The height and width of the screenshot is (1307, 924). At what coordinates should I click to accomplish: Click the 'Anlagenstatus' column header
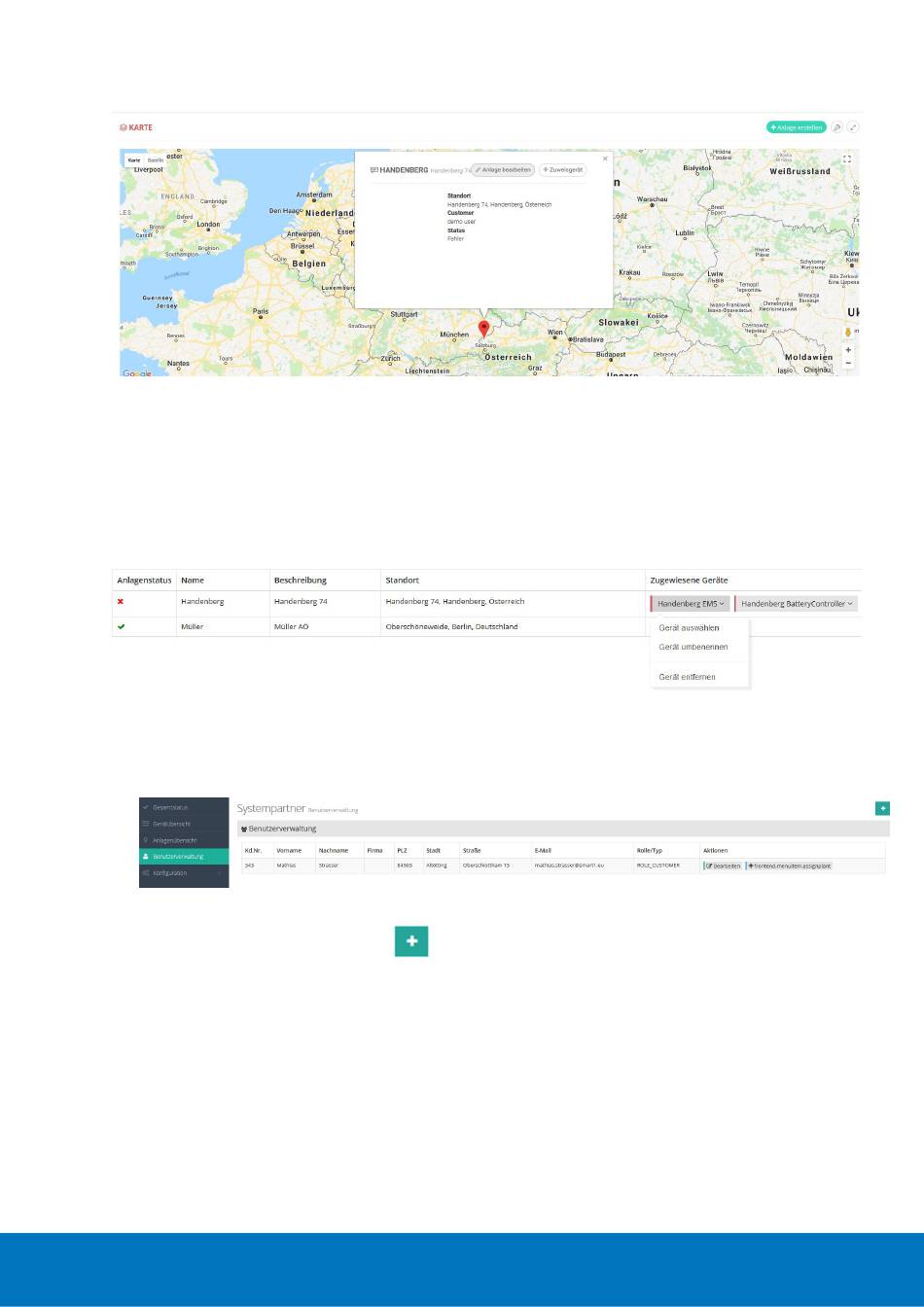(x=142, y=581)
